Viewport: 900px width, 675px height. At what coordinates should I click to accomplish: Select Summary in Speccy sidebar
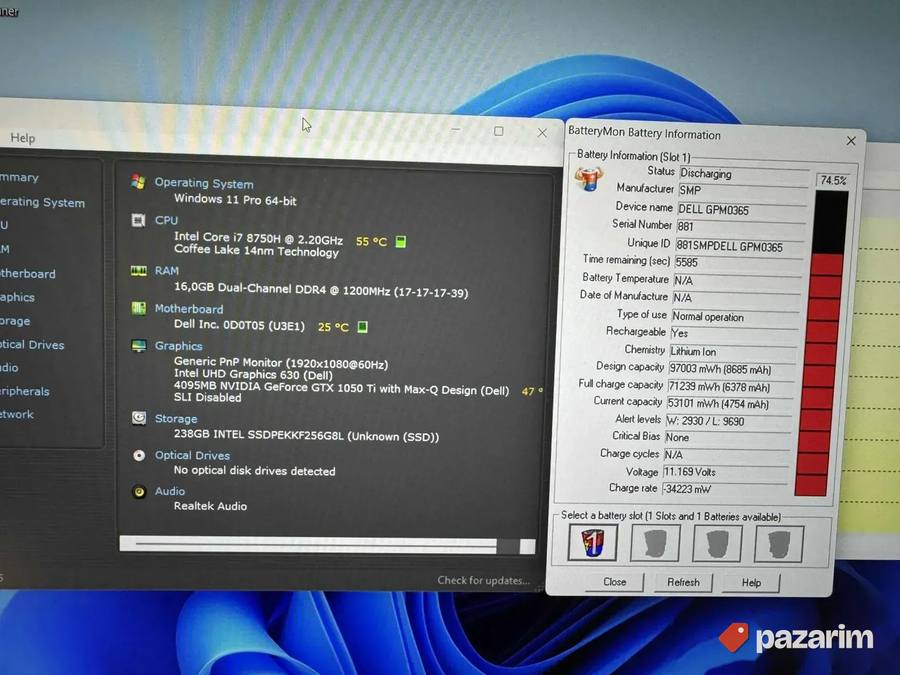pyautogui.click(x=20, y=177)
